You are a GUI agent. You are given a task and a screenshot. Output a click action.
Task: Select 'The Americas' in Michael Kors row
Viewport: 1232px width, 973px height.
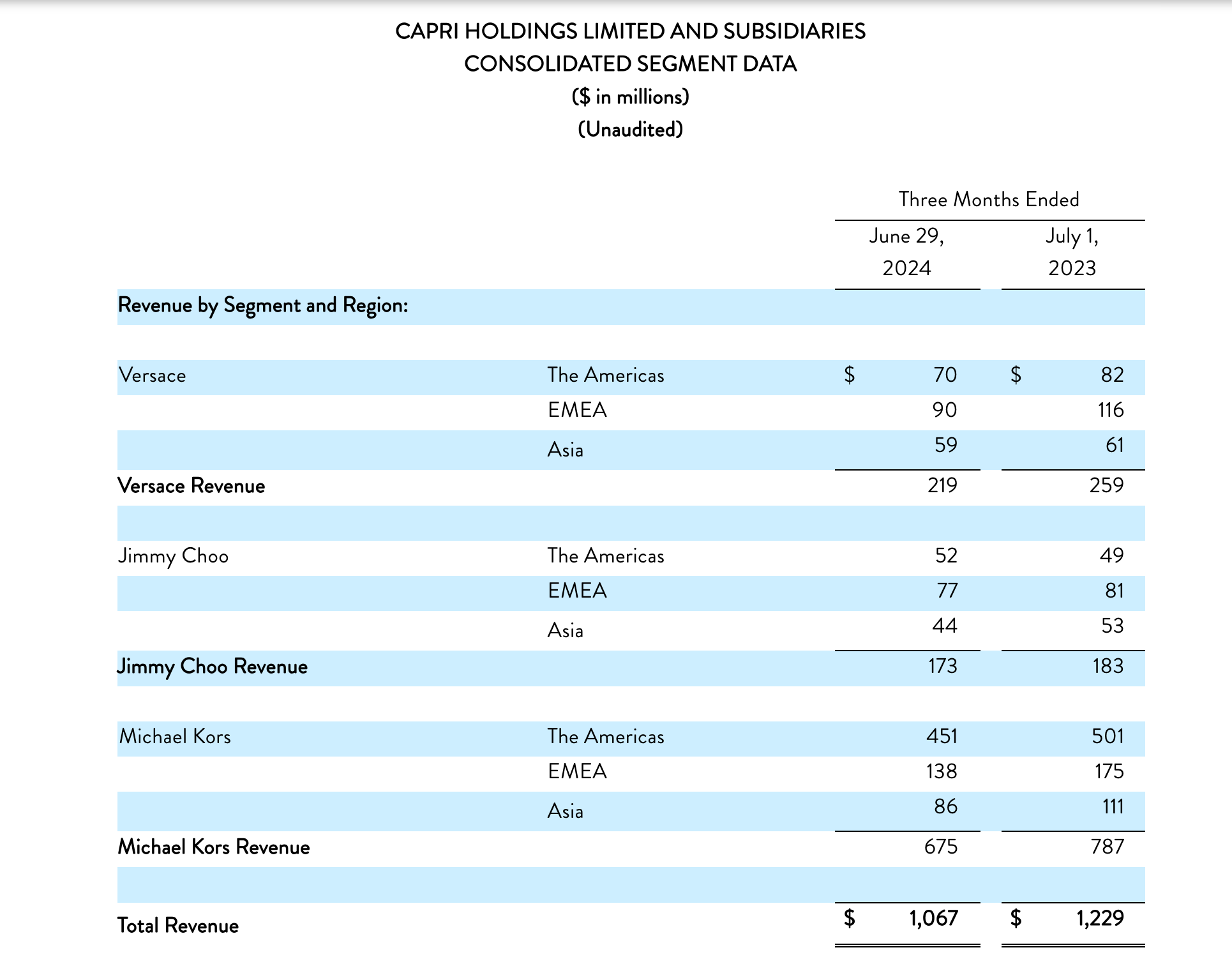[606, 737]
